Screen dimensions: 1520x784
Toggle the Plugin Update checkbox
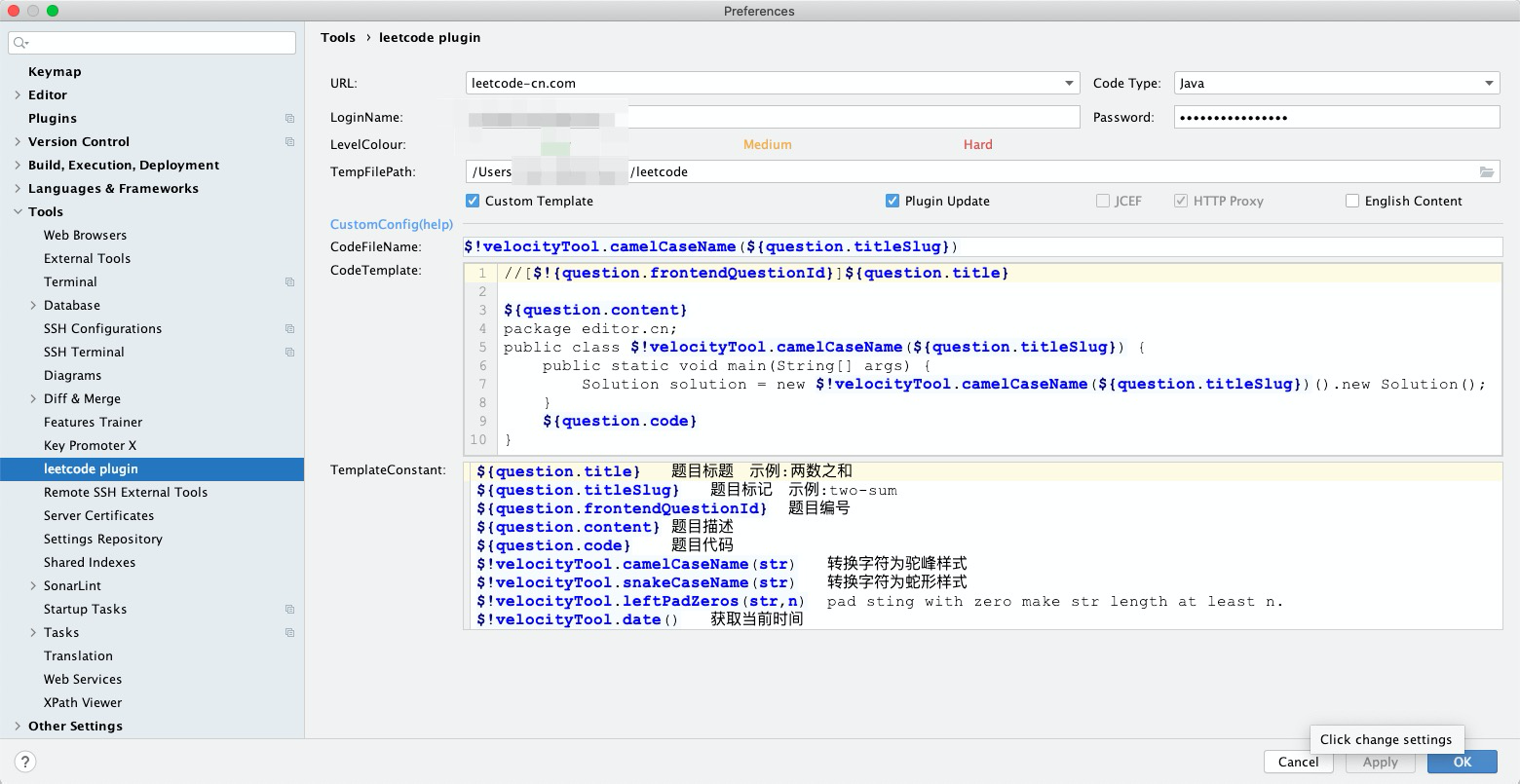click(x=892, y=201)
